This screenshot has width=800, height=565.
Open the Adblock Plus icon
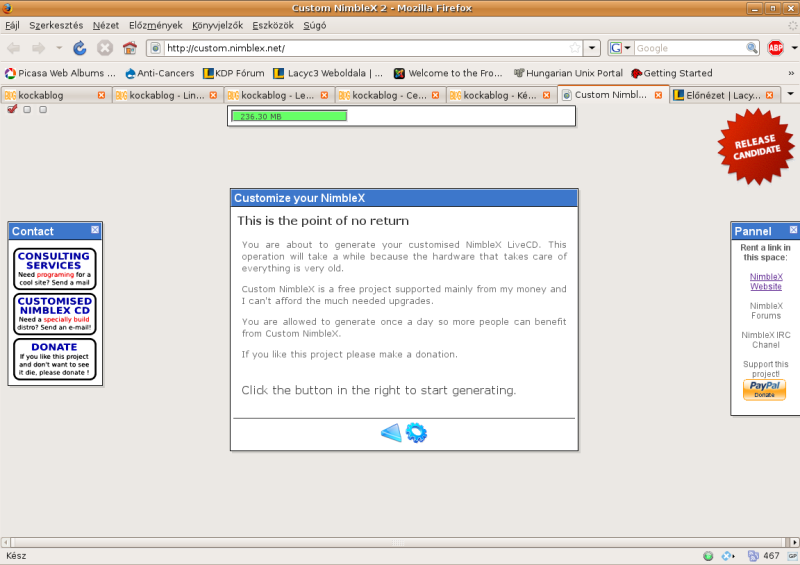(776, 48)
